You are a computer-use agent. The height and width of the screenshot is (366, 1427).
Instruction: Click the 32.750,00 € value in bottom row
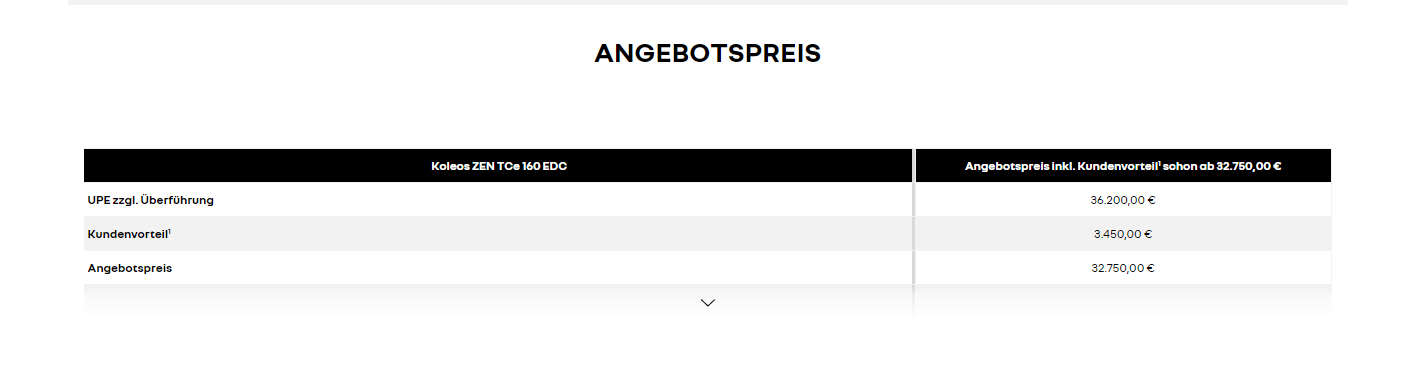click(1123, 268)
